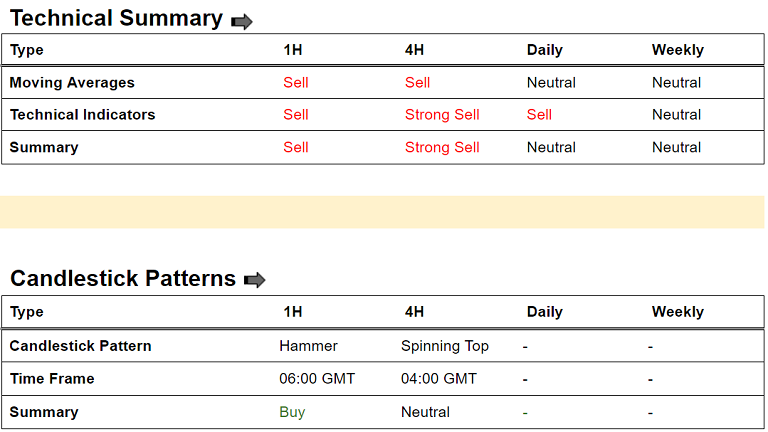This screenshot has width=768, height=432.
Task: Click the 04:00 GMT time frame cell
Action: point(439,379)
